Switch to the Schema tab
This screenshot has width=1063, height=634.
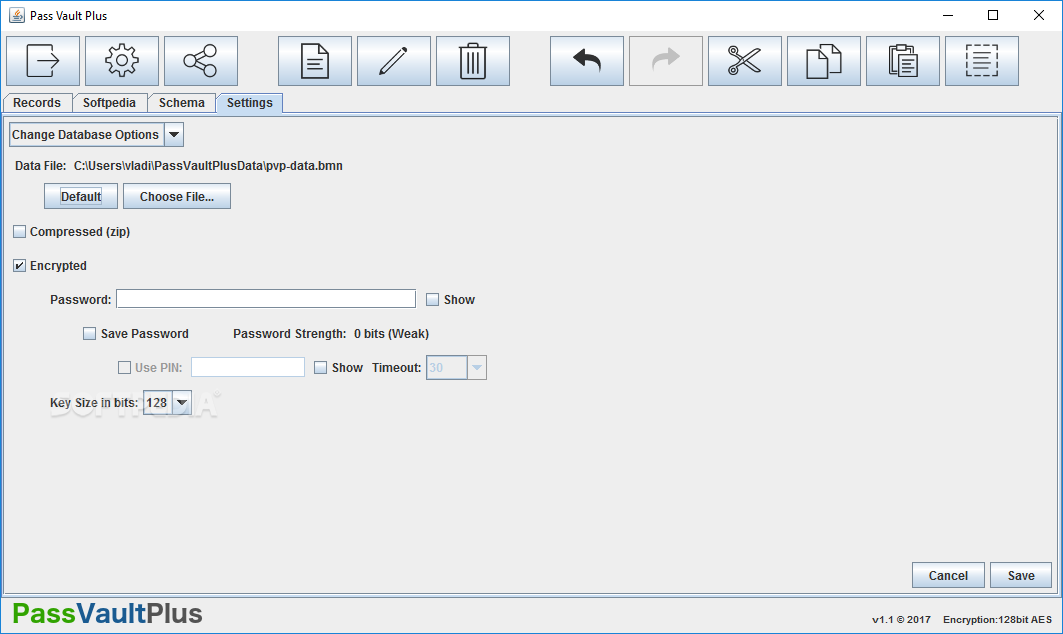tap(182, 103)
